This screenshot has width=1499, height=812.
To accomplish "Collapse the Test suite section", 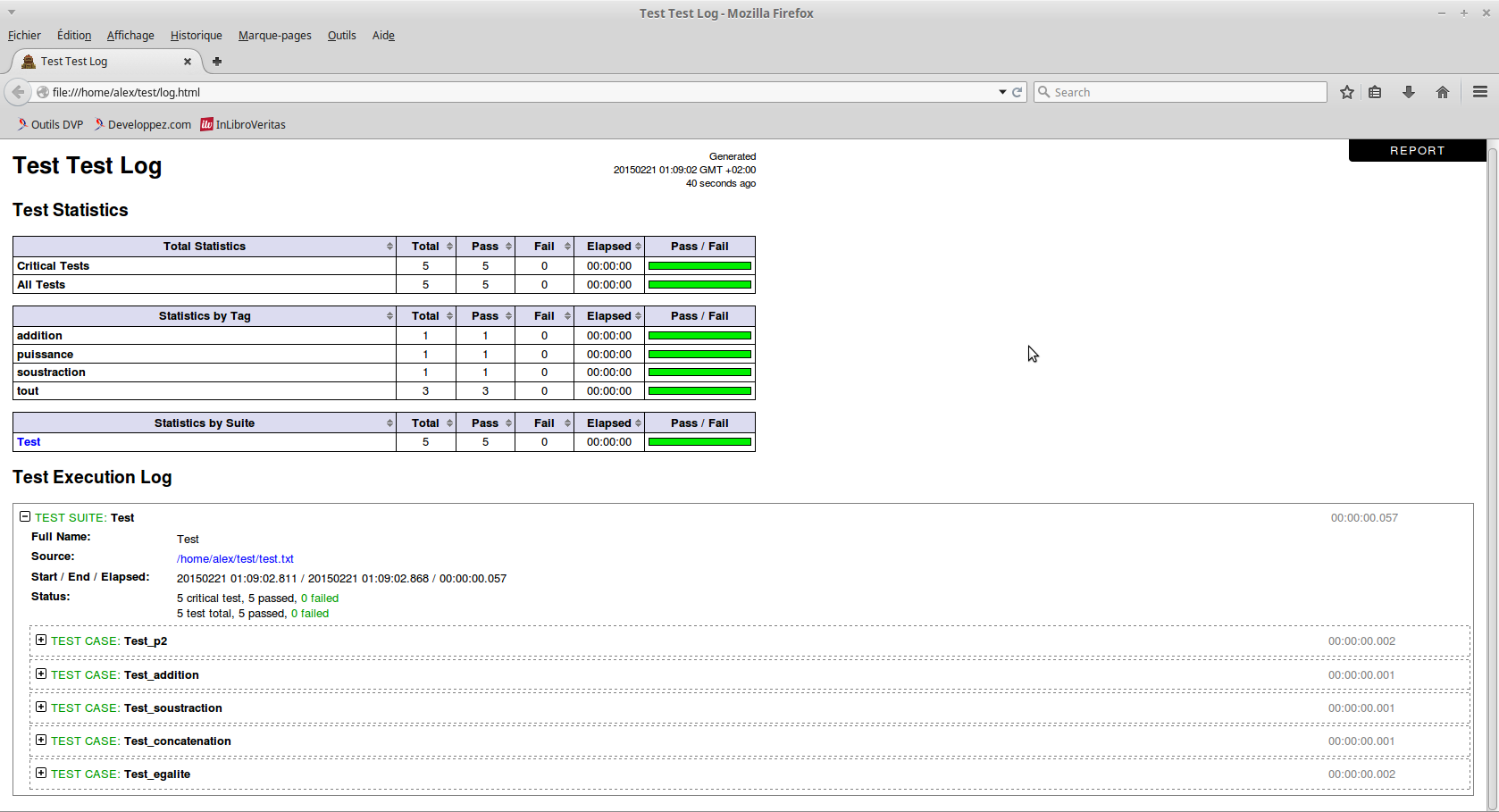I will (25, 517).
